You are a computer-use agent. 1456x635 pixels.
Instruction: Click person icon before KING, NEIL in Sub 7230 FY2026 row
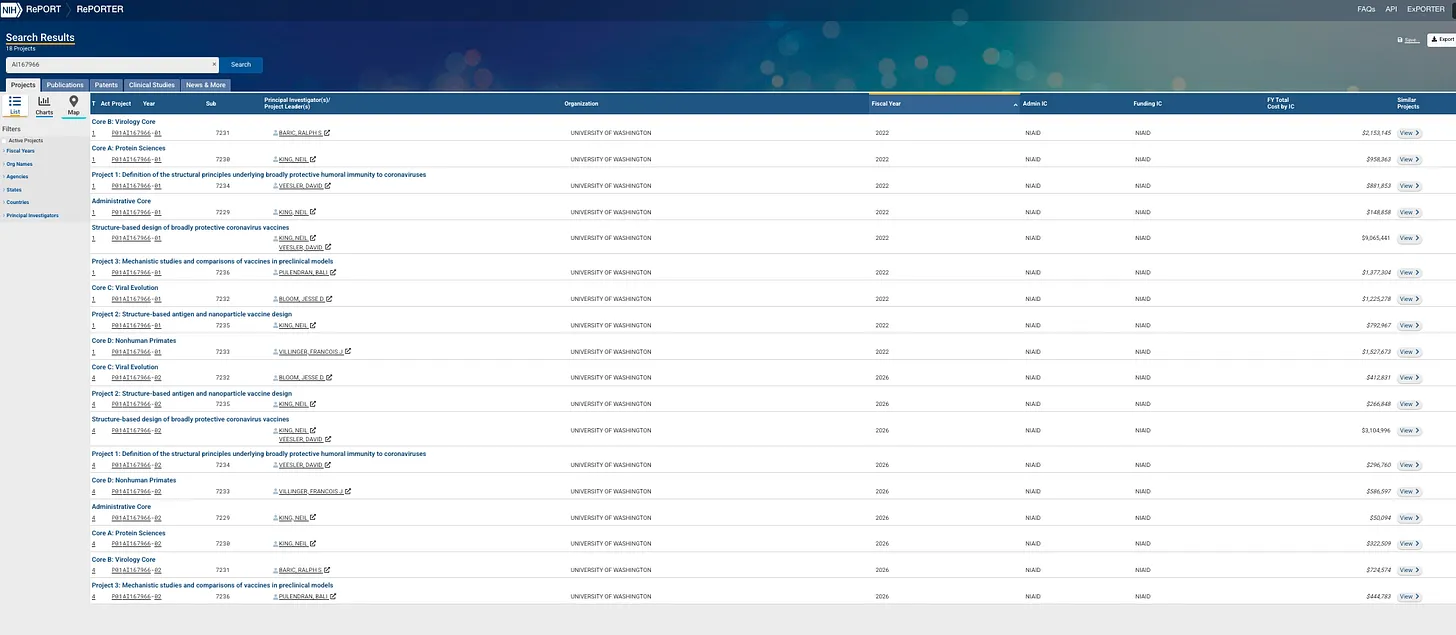(275, 544)
